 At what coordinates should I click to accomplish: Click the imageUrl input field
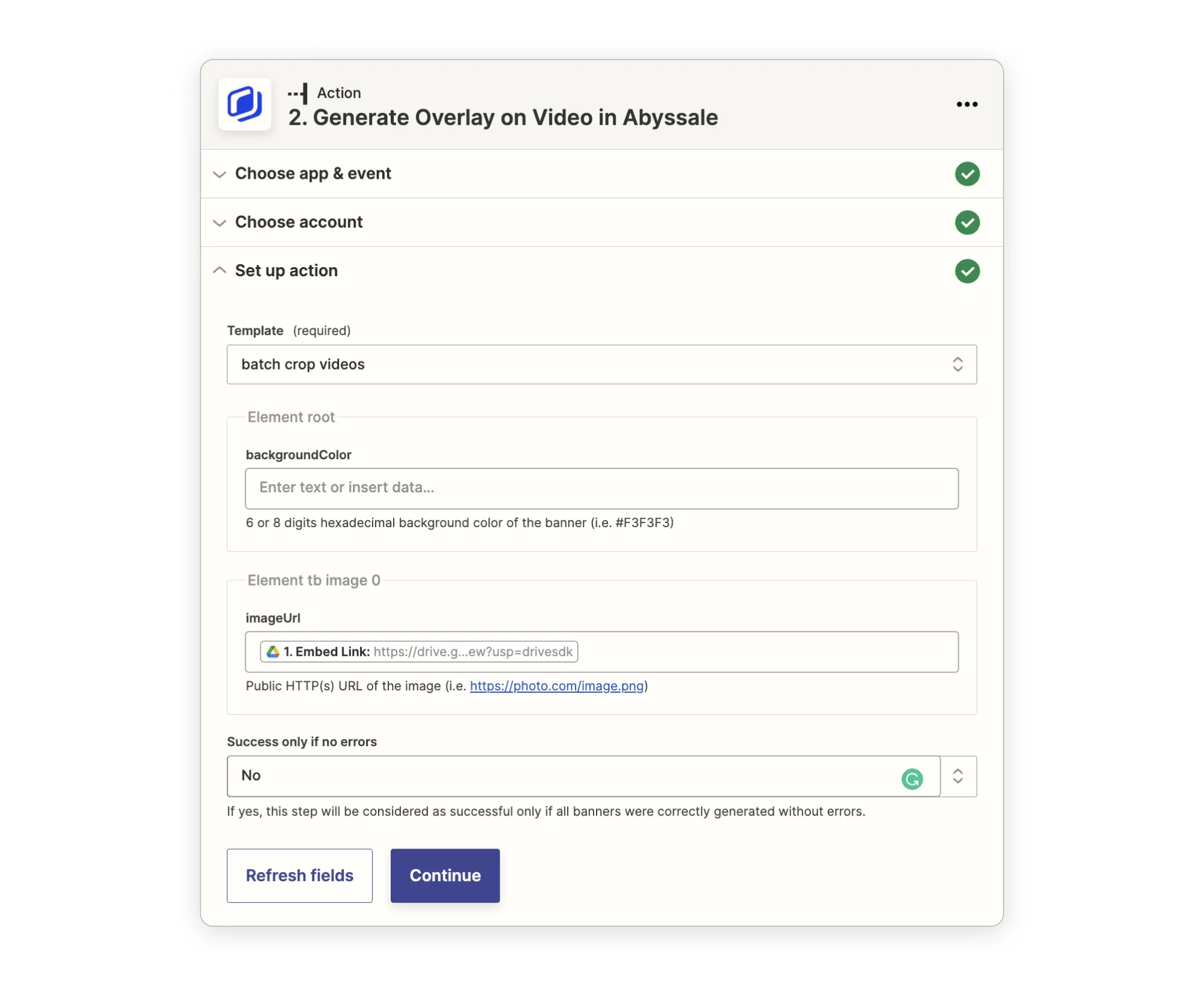601,652
